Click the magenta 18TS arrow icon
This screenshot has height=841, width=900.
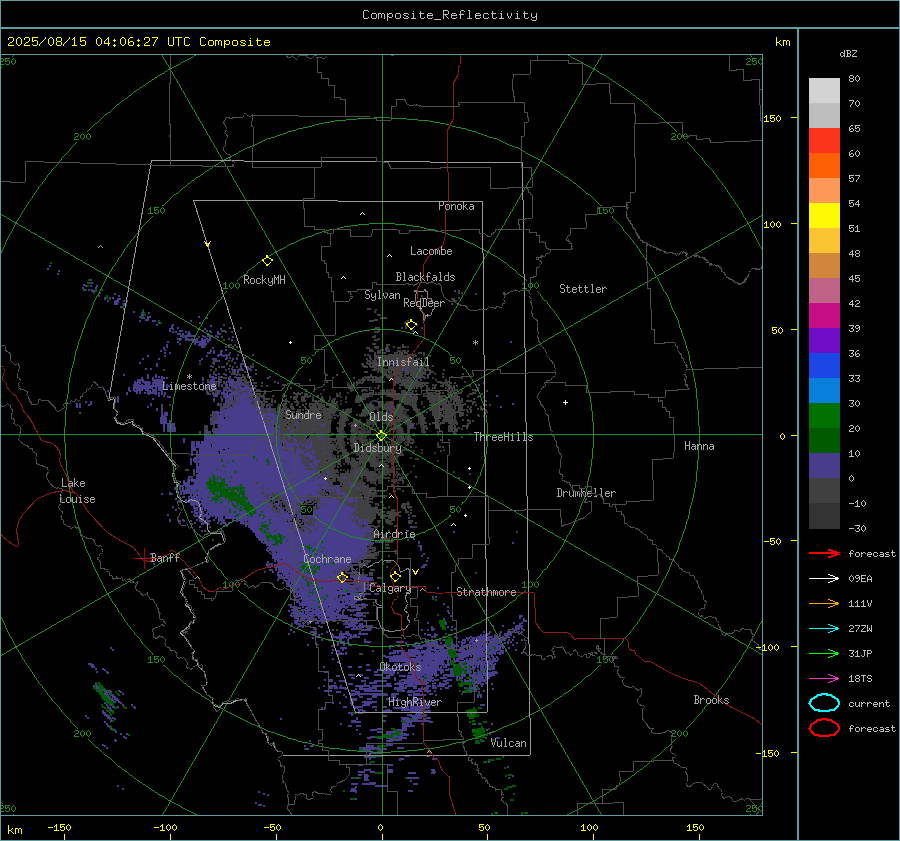click(824, 679)
